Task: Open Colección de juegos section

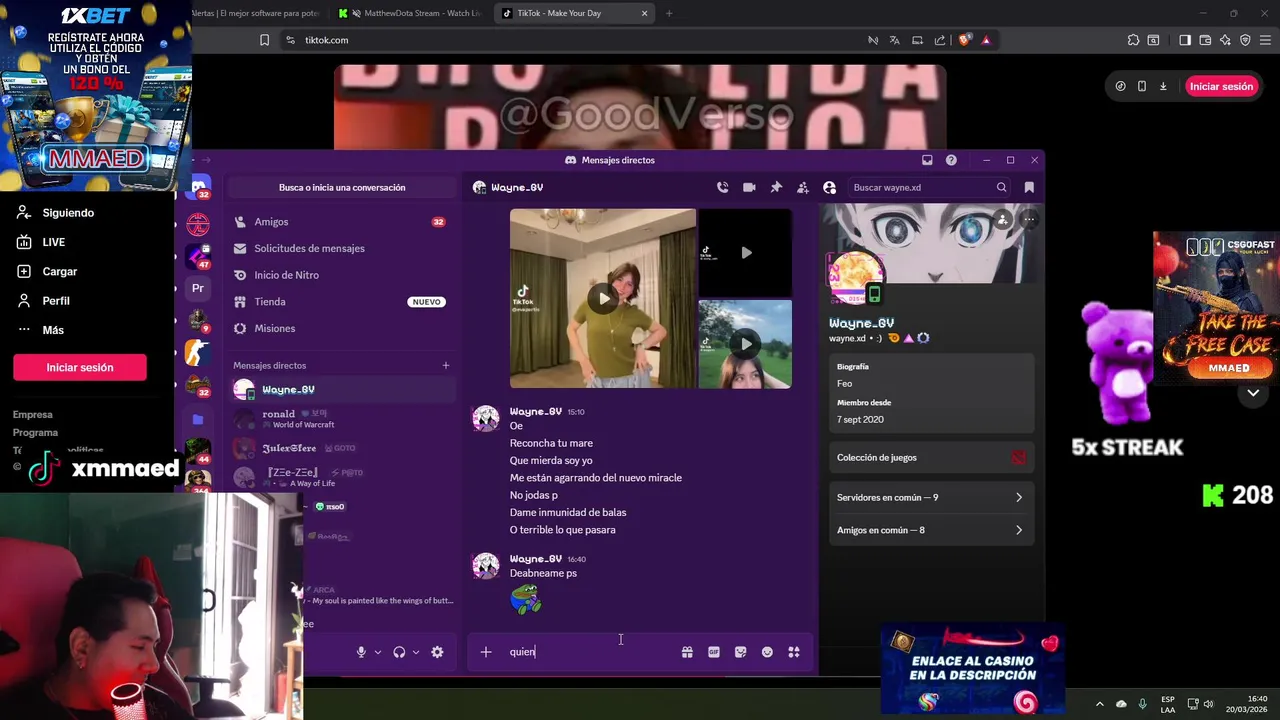Action: tap(930, 457)
